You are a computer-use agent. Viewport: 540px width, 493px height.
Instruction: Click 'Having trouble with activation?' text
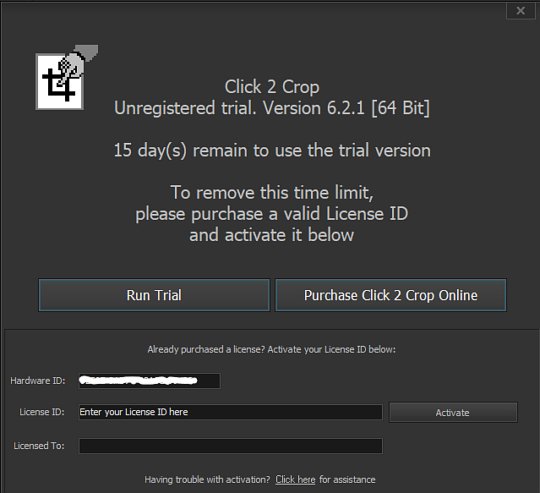[x=207, y=480]
